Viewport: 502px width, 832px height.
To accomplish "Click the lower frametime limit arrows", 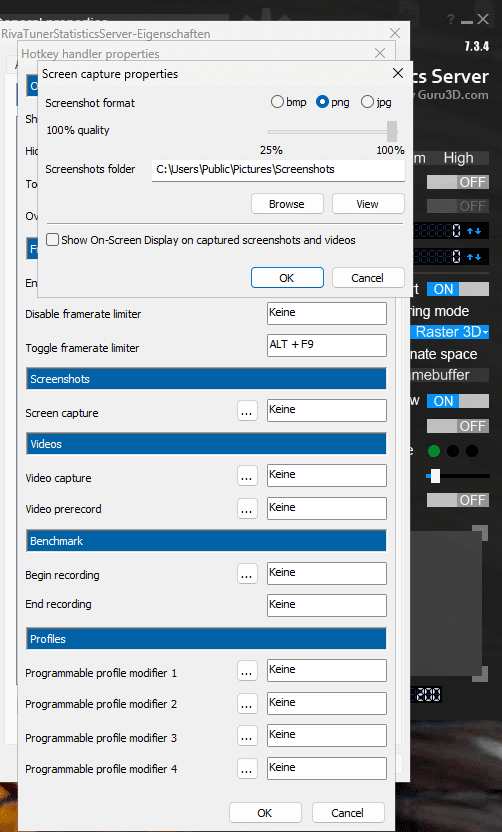I will tap(474, 257).
